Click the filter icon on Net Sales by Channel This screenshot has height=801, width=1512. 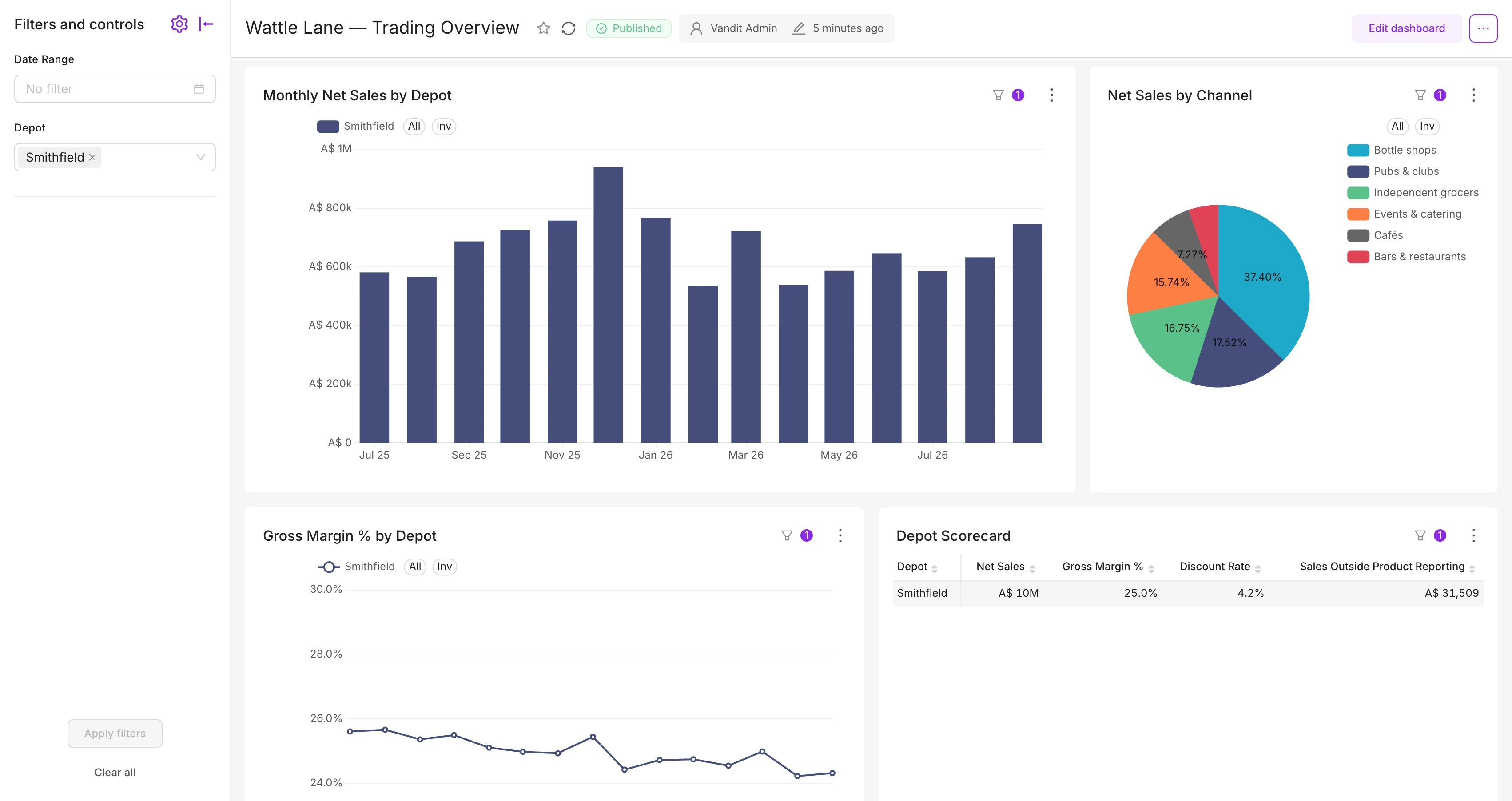[1420, 95]
